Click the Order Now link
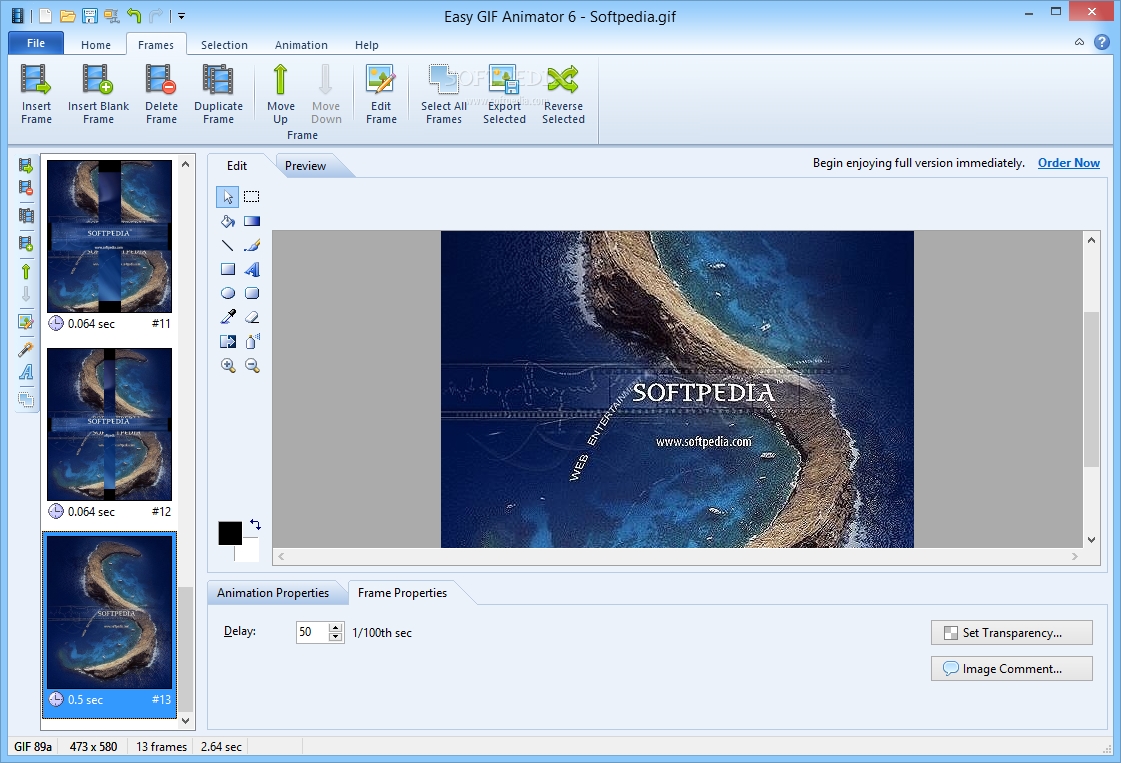Viewport: 1121px width, 763px height. coord(1069,163)
